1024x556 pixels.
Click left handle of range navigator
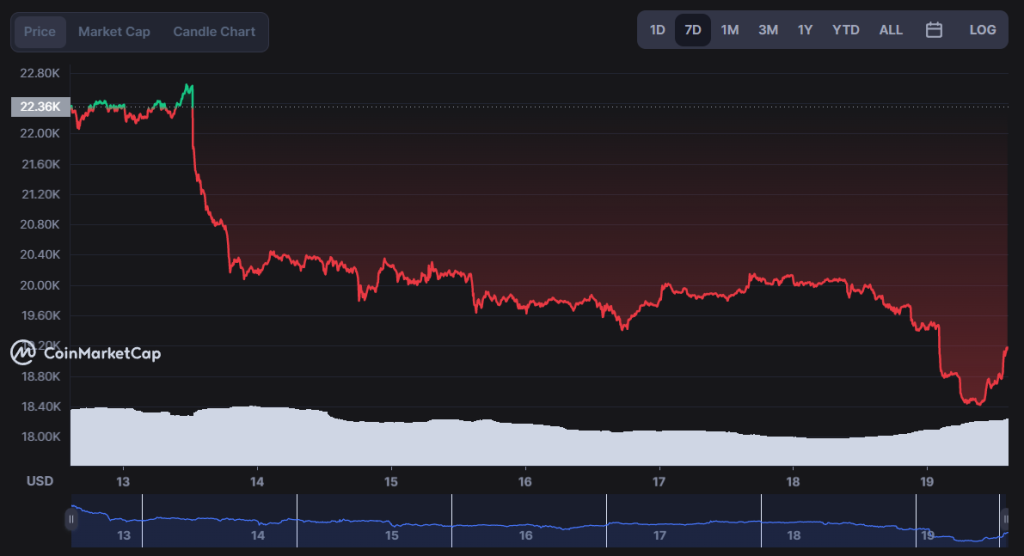[71, 519]
